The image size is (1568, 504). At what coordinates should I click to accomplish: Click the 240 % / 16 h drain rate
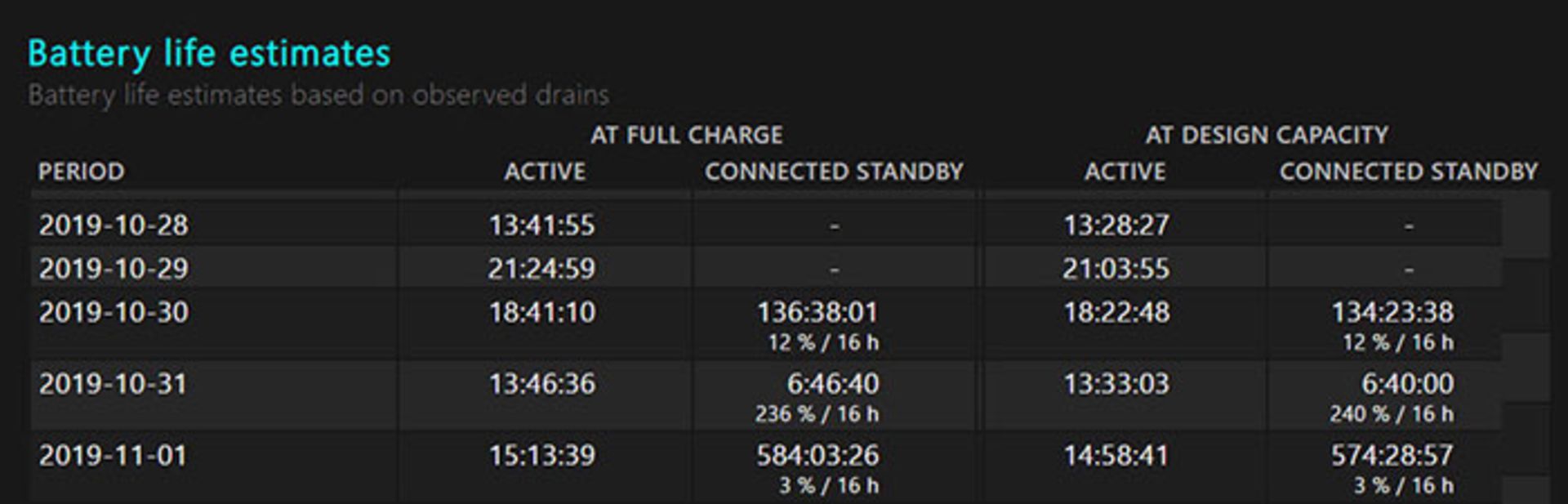click(1391, 414)
